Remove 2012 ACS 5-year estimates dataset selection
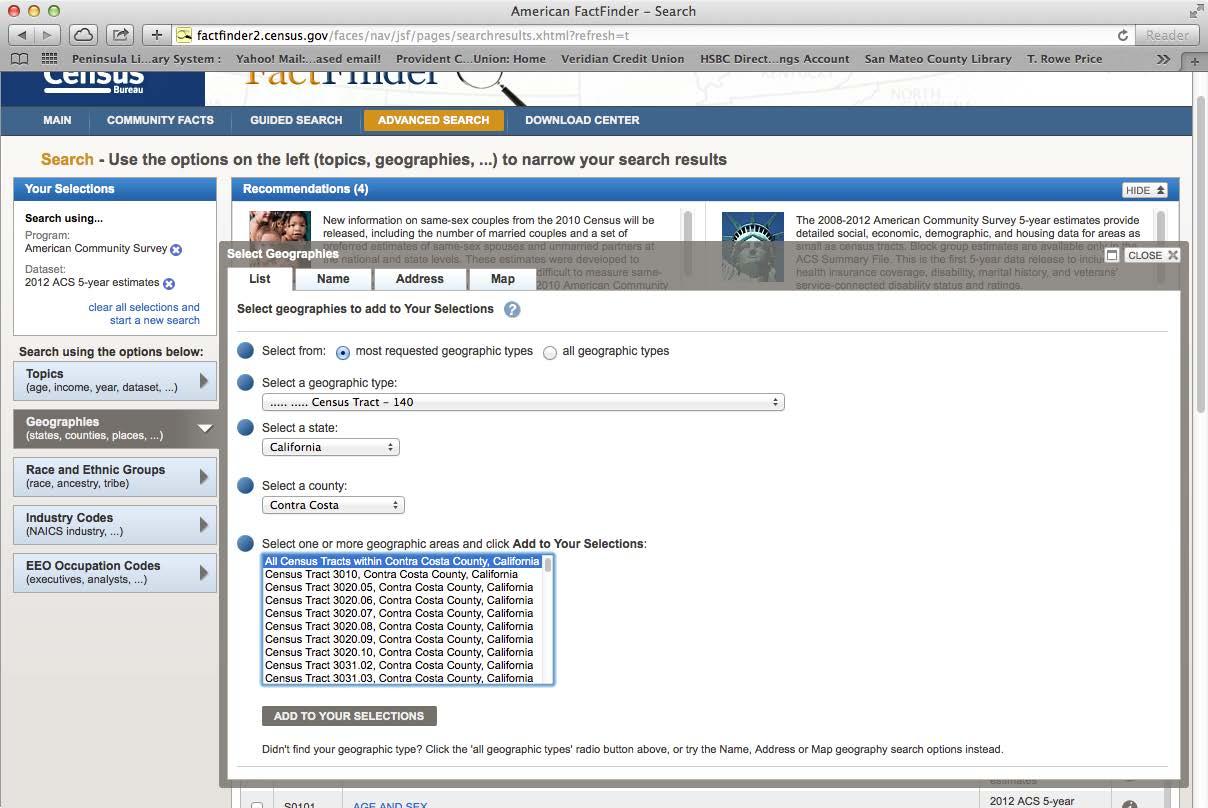1208x808 pixels. (x=169, y=283)
